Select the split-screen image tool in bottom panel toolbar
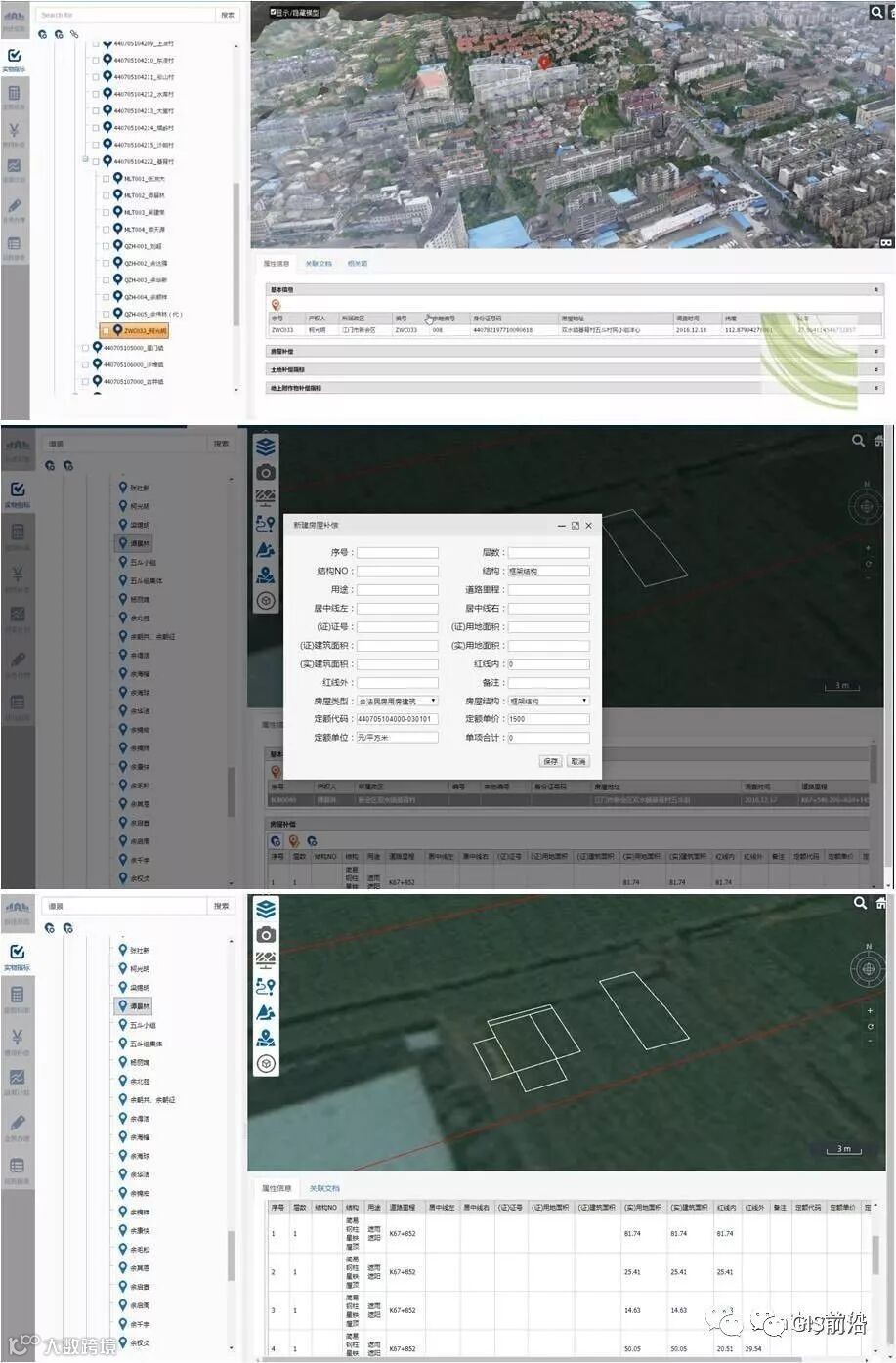Image resolution: width=896 pixels, height=1363 pixels. pyautogui.click(x=266, y=960)
